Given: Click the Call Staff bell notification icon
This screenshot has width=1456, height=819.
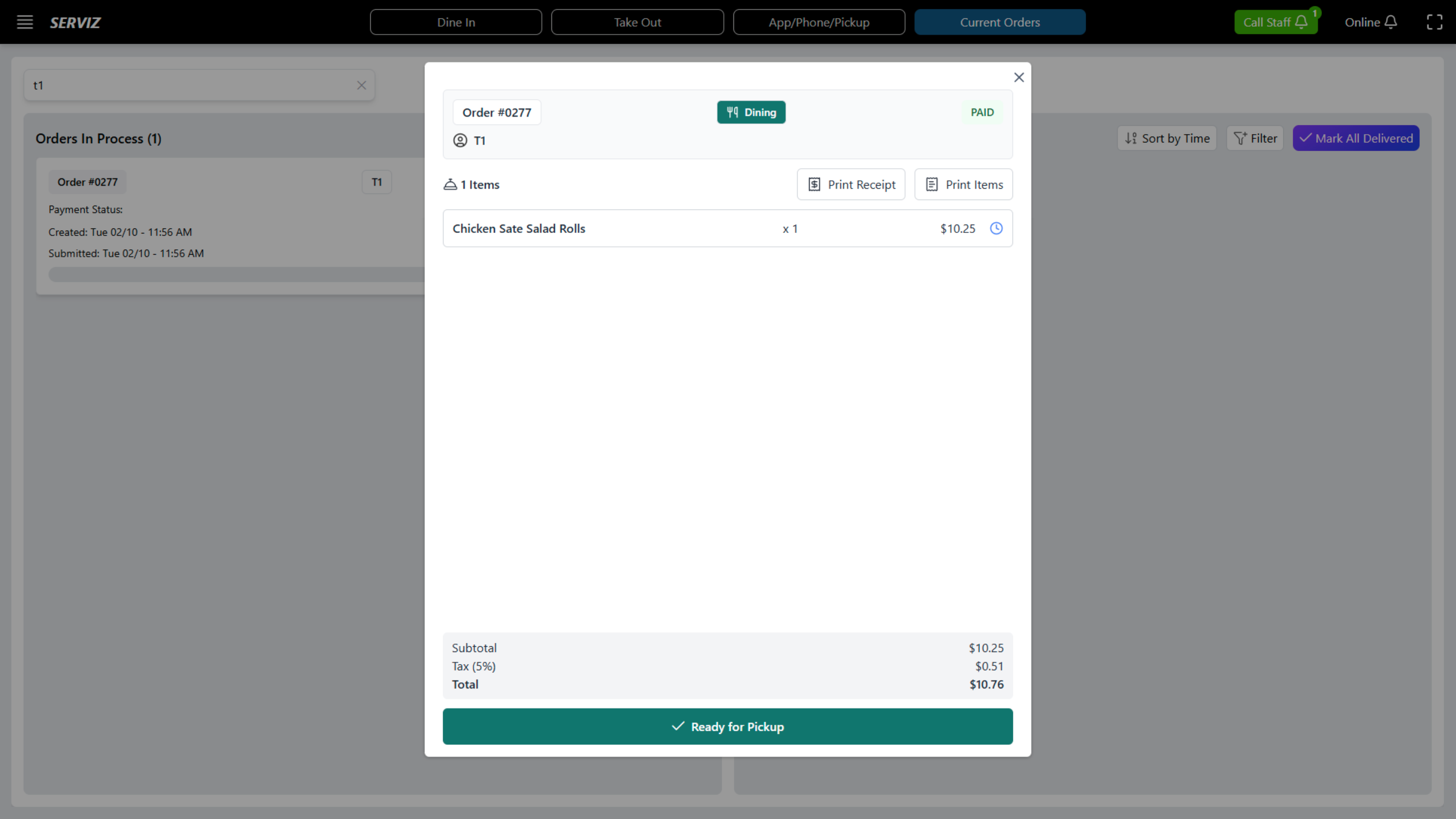Looking at the screenshot, I should pos(1300,22).
